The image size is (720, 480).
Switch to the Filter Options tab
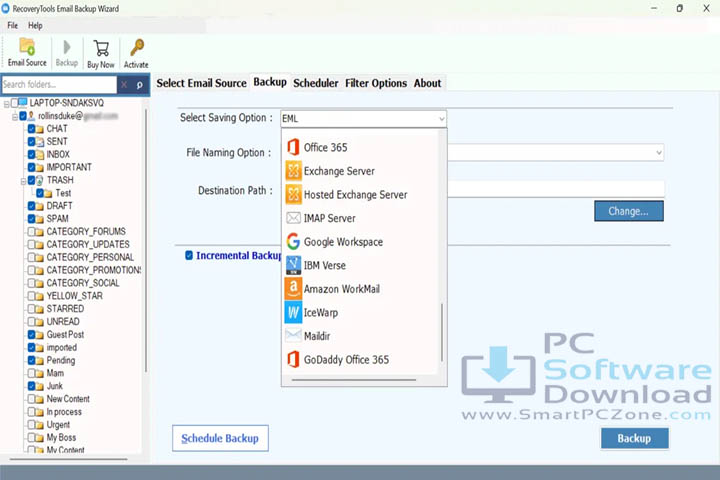[x=376, y=83]
